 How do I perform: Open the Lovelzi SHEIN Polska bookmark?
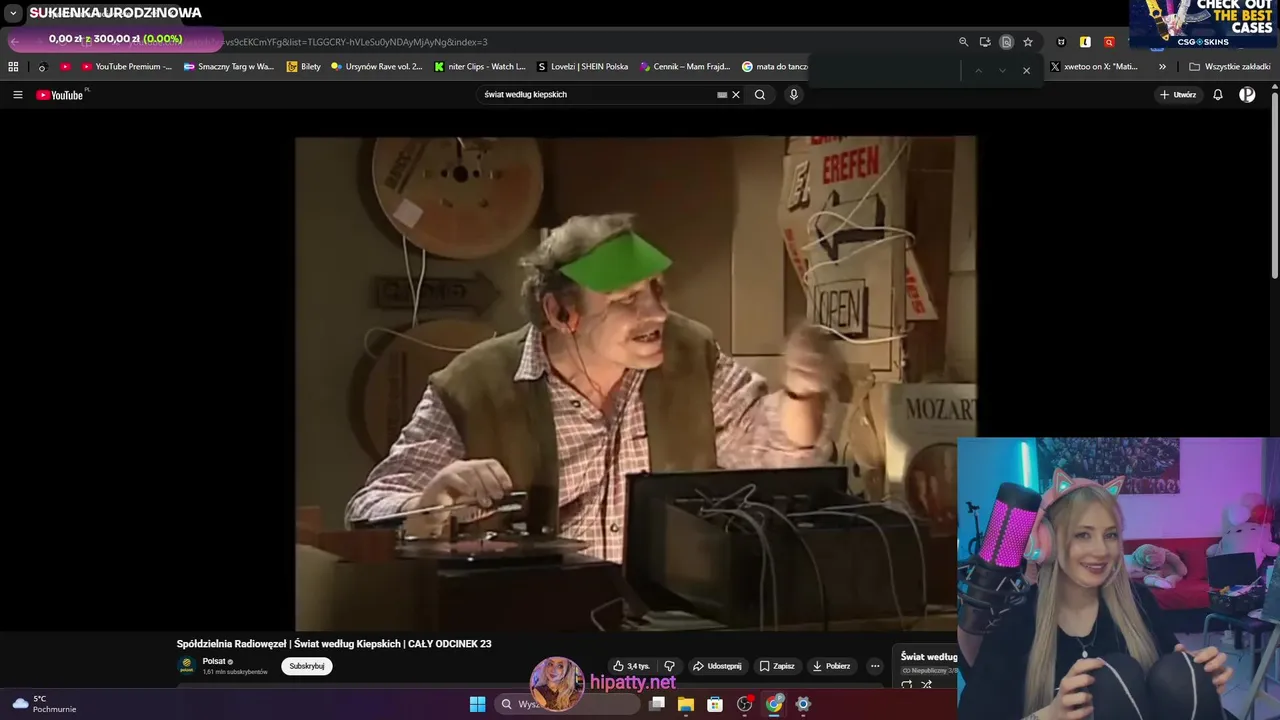583,67
